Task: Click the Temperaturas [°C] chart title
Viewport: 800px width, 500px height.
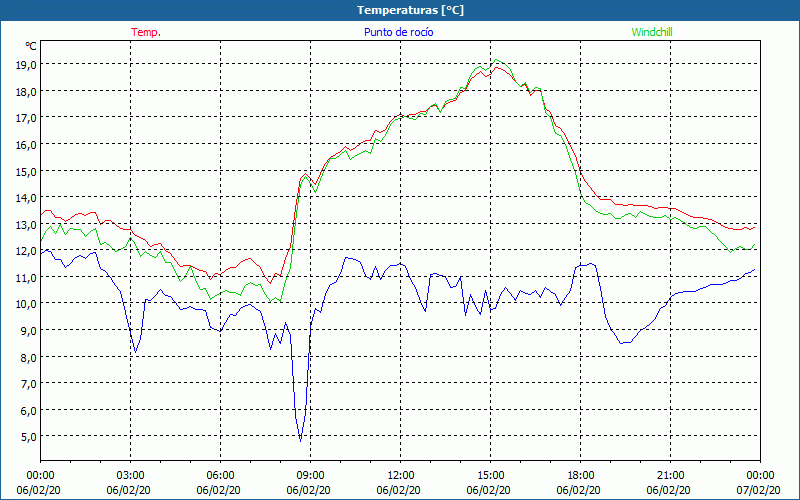Action: tap(410, 10)
